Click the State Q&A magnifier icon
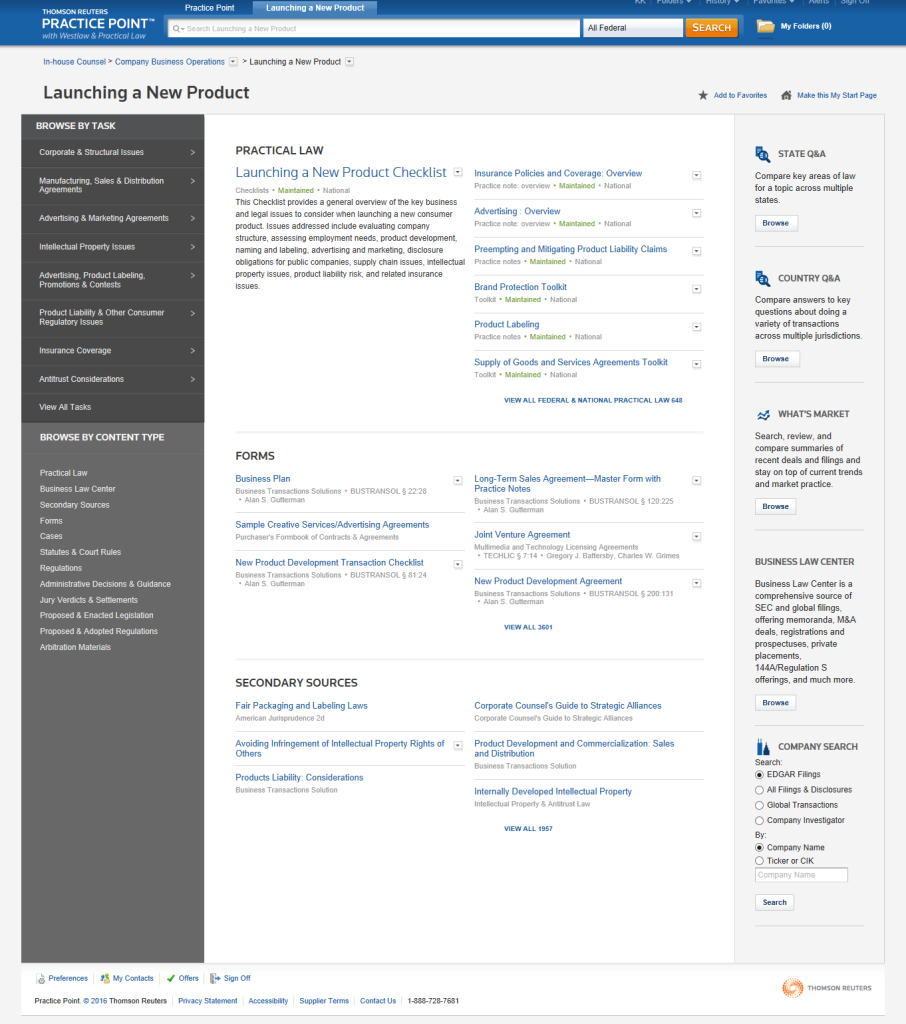906x1024 pixels. click(763, 154)
